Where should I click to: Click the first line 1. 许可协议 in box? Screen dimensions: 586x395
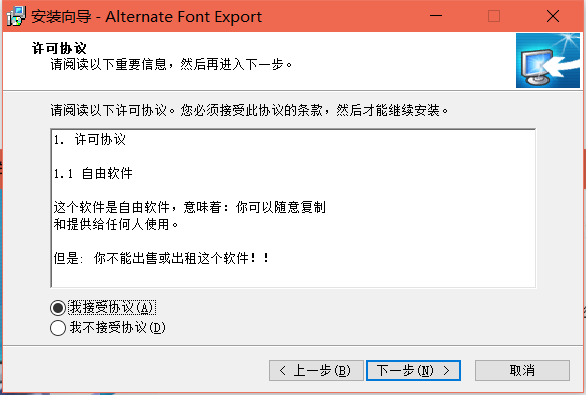(90, 139)
